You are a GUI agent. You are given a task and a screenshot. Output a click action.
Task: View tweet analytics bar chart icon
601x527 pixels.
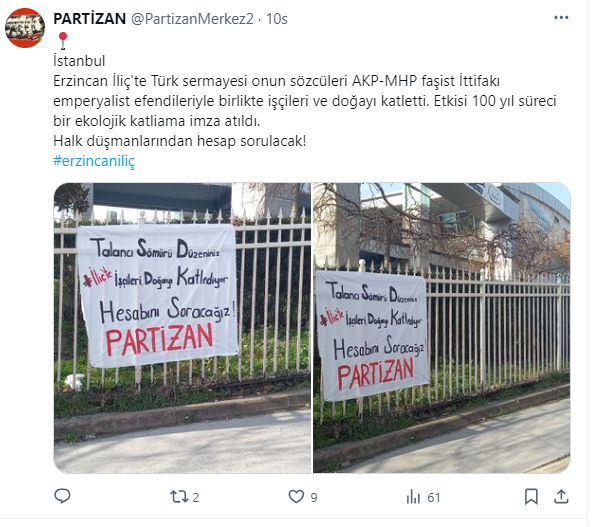pyautogui.click(x=413, y=497)
